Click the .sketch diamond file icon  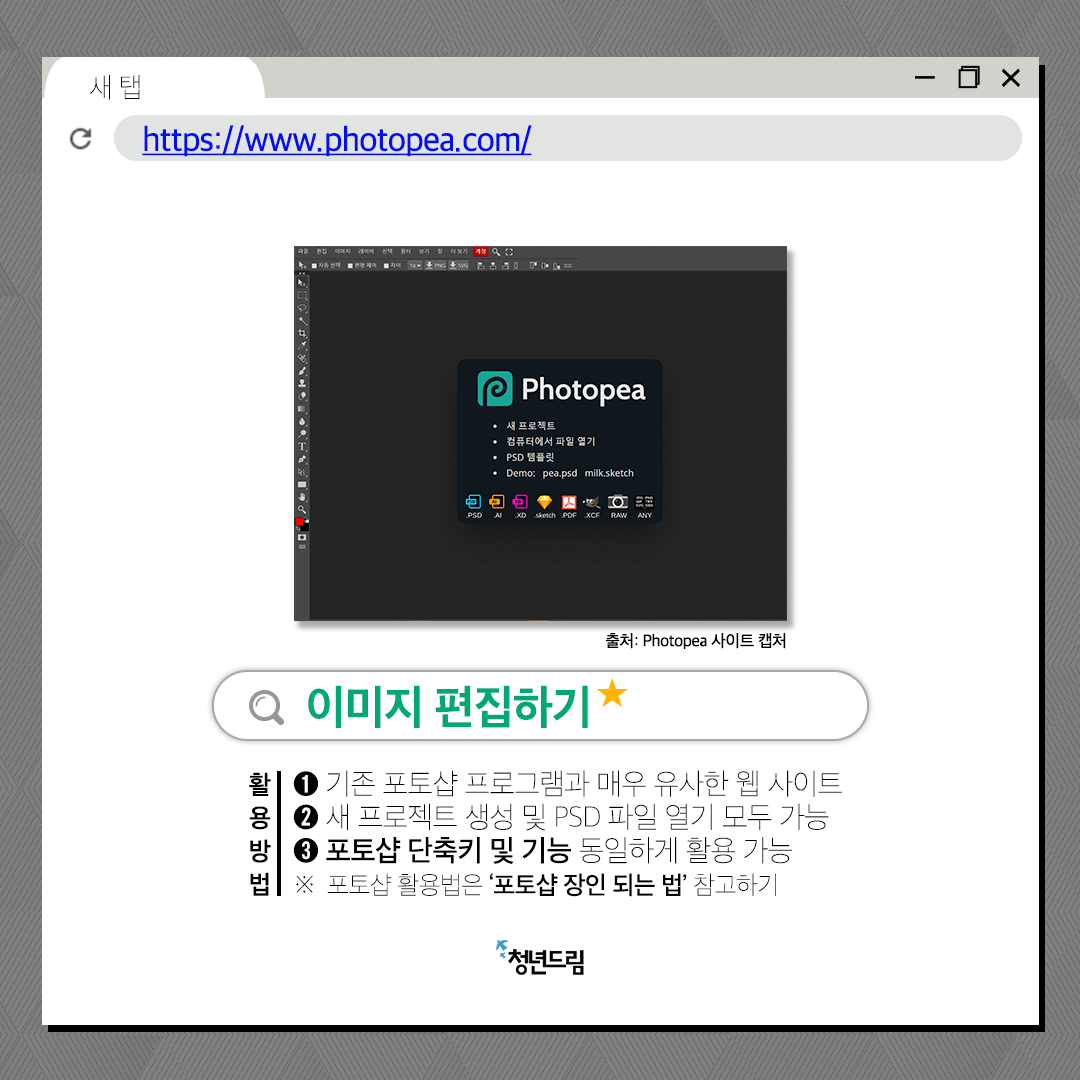tap(545, 502)
